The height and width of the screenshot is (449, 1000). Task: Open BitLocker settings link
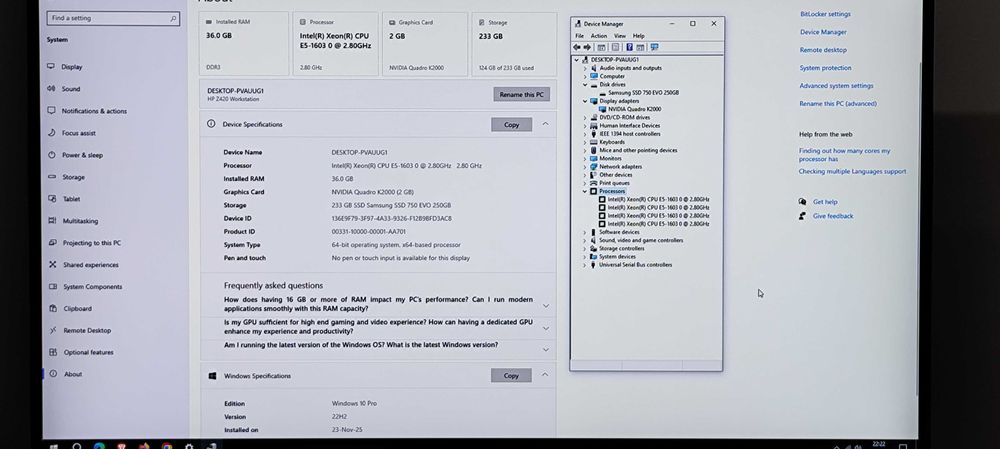(825, 14)
